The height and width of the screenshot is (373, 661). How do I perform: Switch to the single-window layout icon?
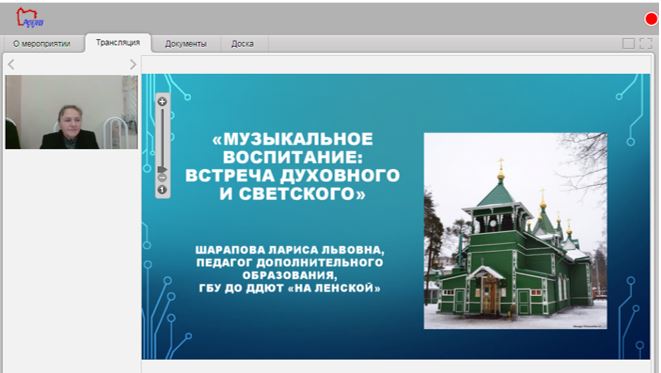[x=629, y=43]
